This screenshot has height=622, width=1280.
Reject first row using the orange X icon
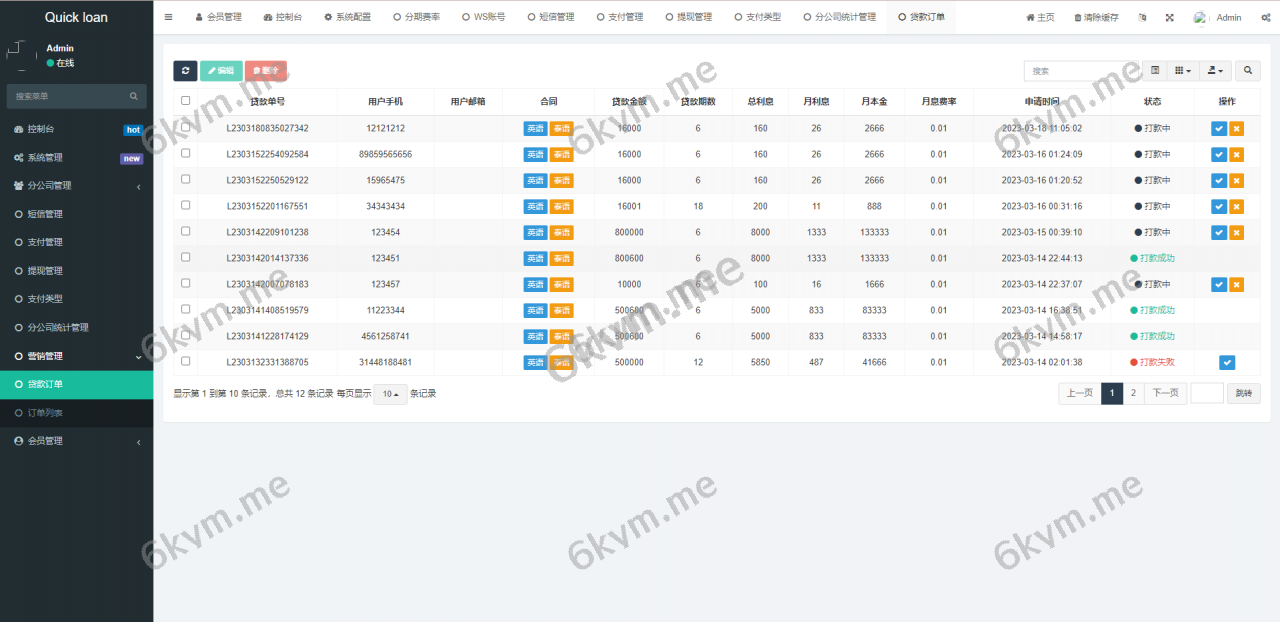tap(1236, 128)
